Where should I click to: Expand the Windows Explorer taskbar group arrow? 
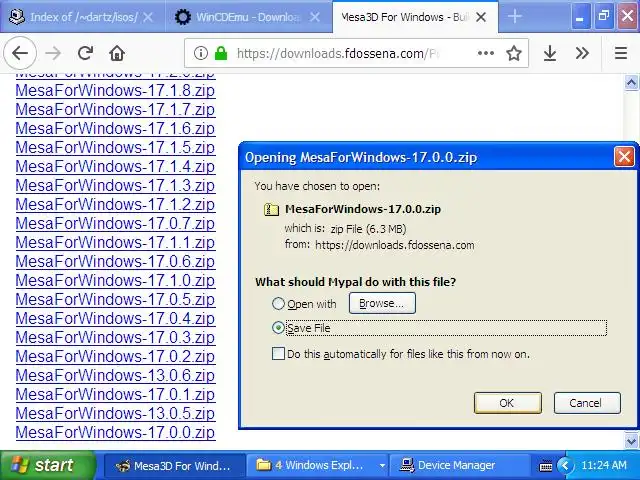click(382, 465)
